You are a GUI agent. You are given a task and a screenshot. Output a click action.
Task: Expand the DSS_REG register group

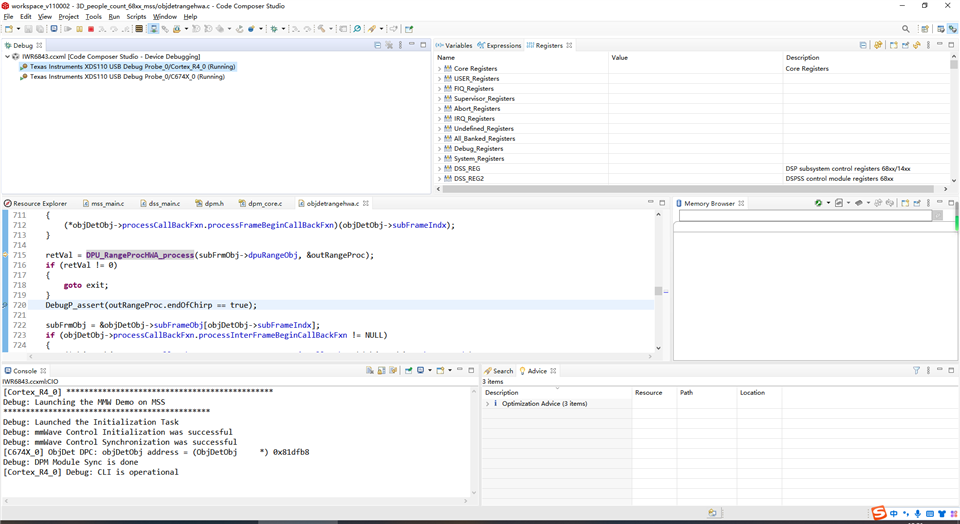439,169
